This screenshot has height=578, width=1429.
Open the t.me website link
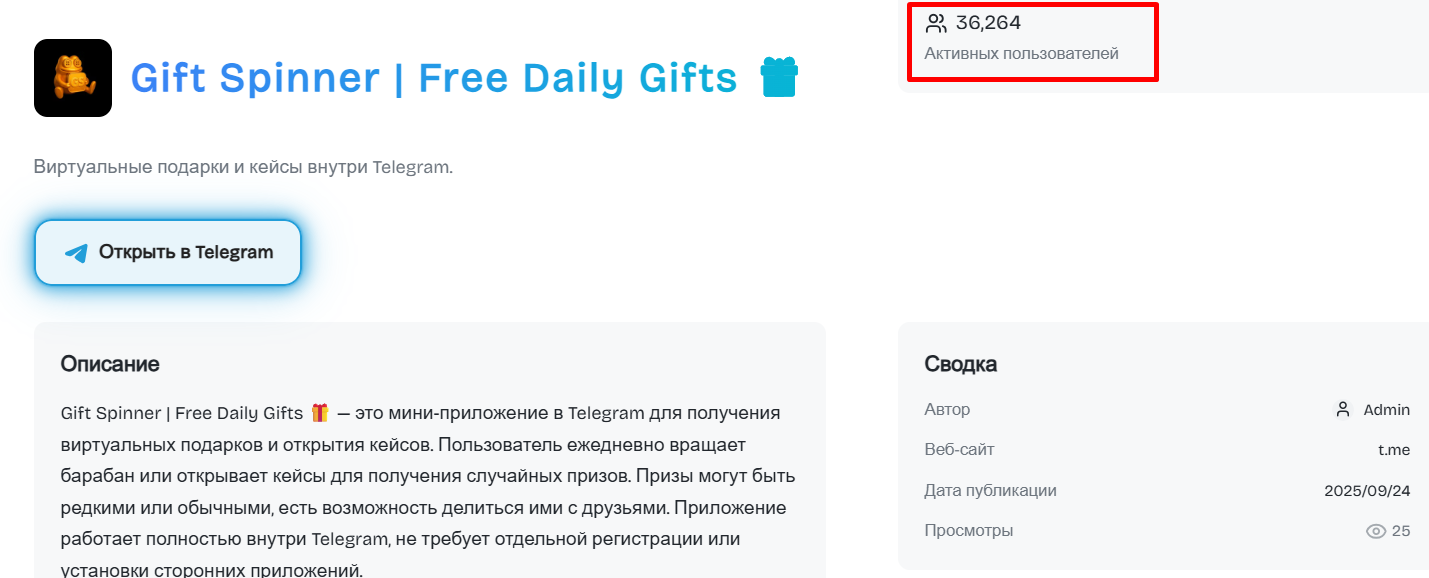point(1394,450)
